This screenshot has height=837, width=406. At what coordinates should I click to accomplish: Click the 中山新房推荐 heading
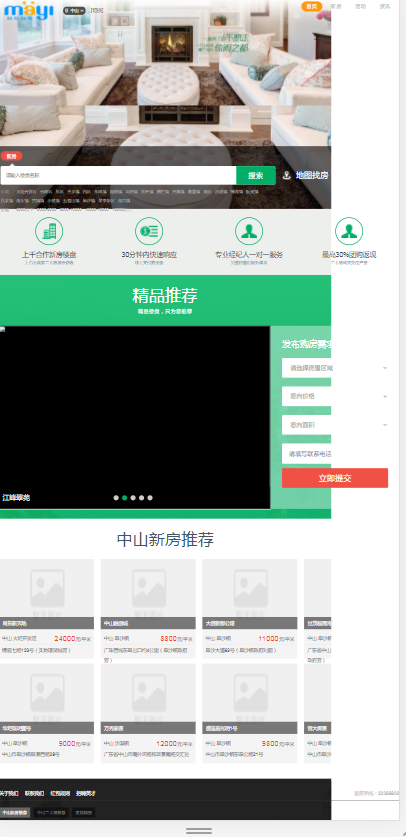(165, 540)
